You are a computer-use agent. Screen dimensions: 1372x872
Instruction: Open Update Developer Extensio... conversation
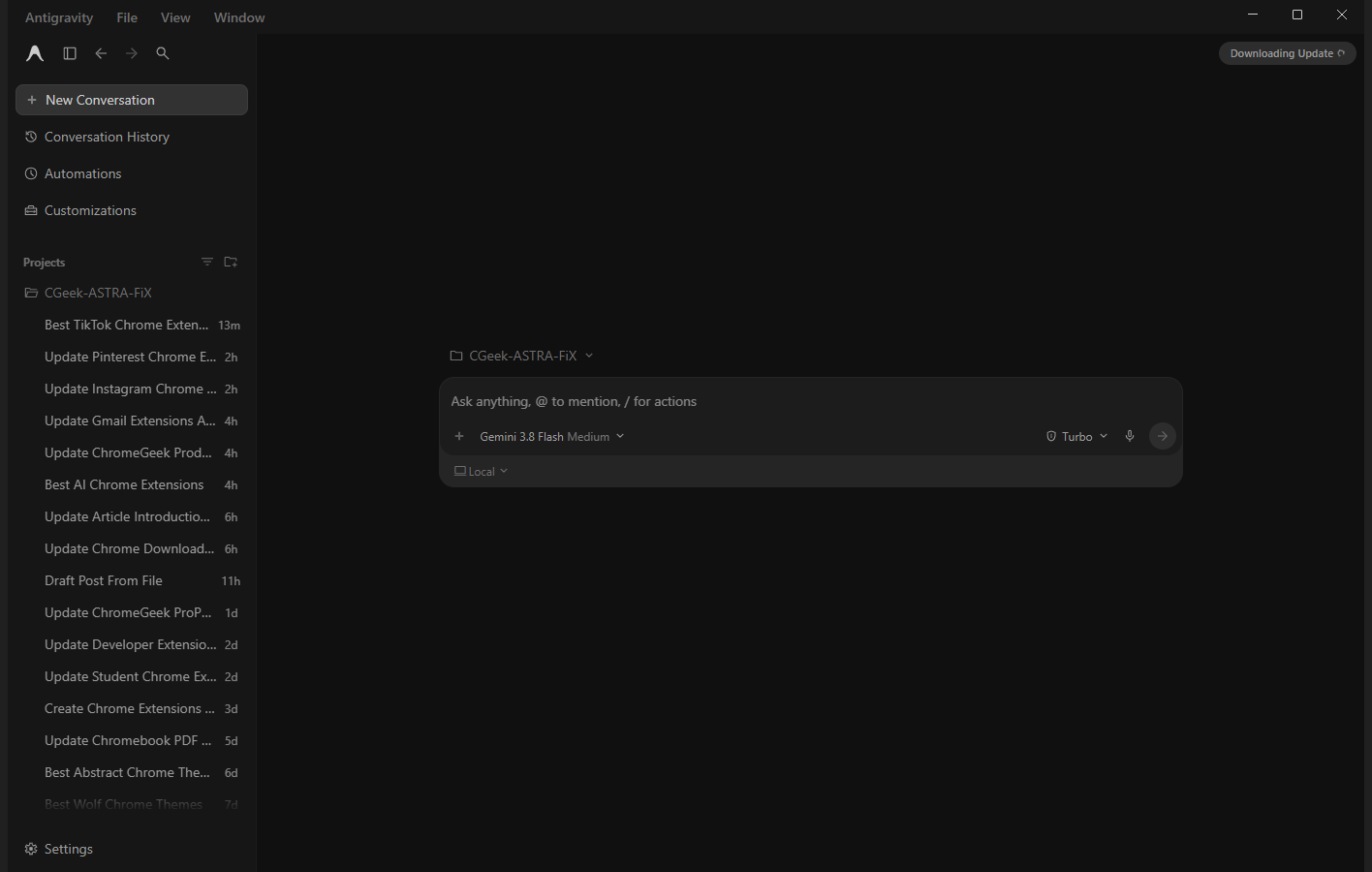coord(132,644)
